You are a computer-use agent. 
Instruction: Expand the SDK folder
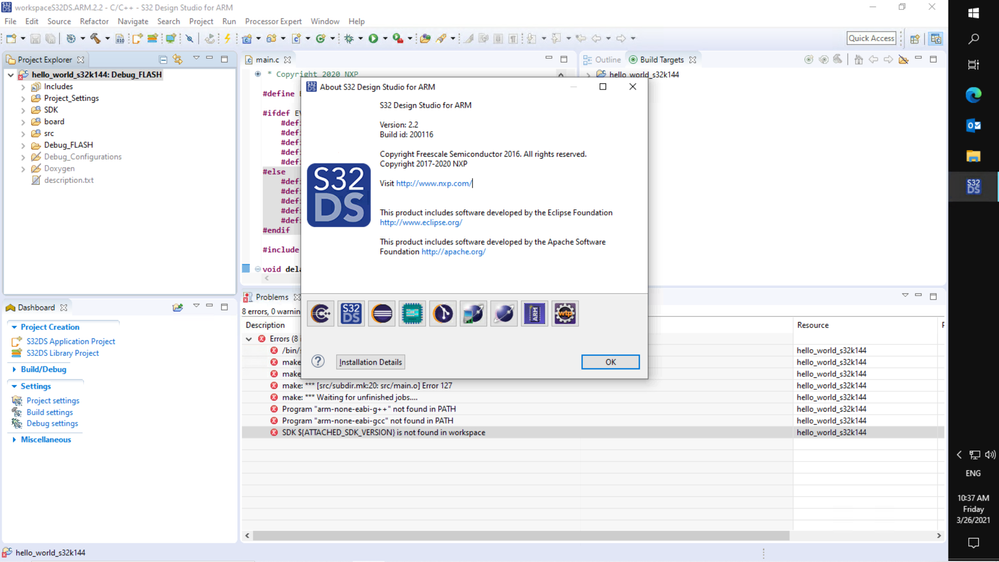click(x=23, y=110)
